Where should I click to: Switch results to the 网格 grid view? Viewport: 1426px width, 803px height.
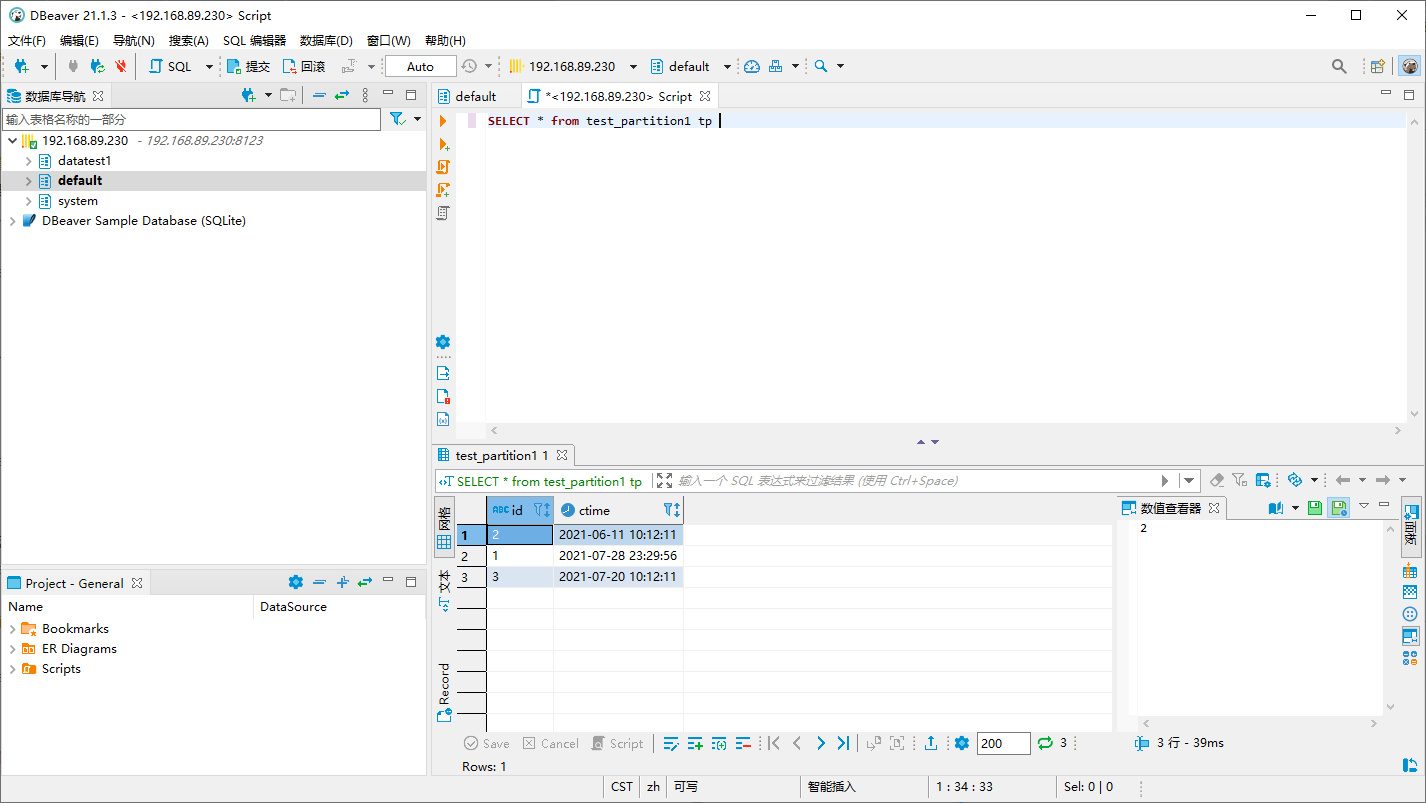(x=444, y=529)
